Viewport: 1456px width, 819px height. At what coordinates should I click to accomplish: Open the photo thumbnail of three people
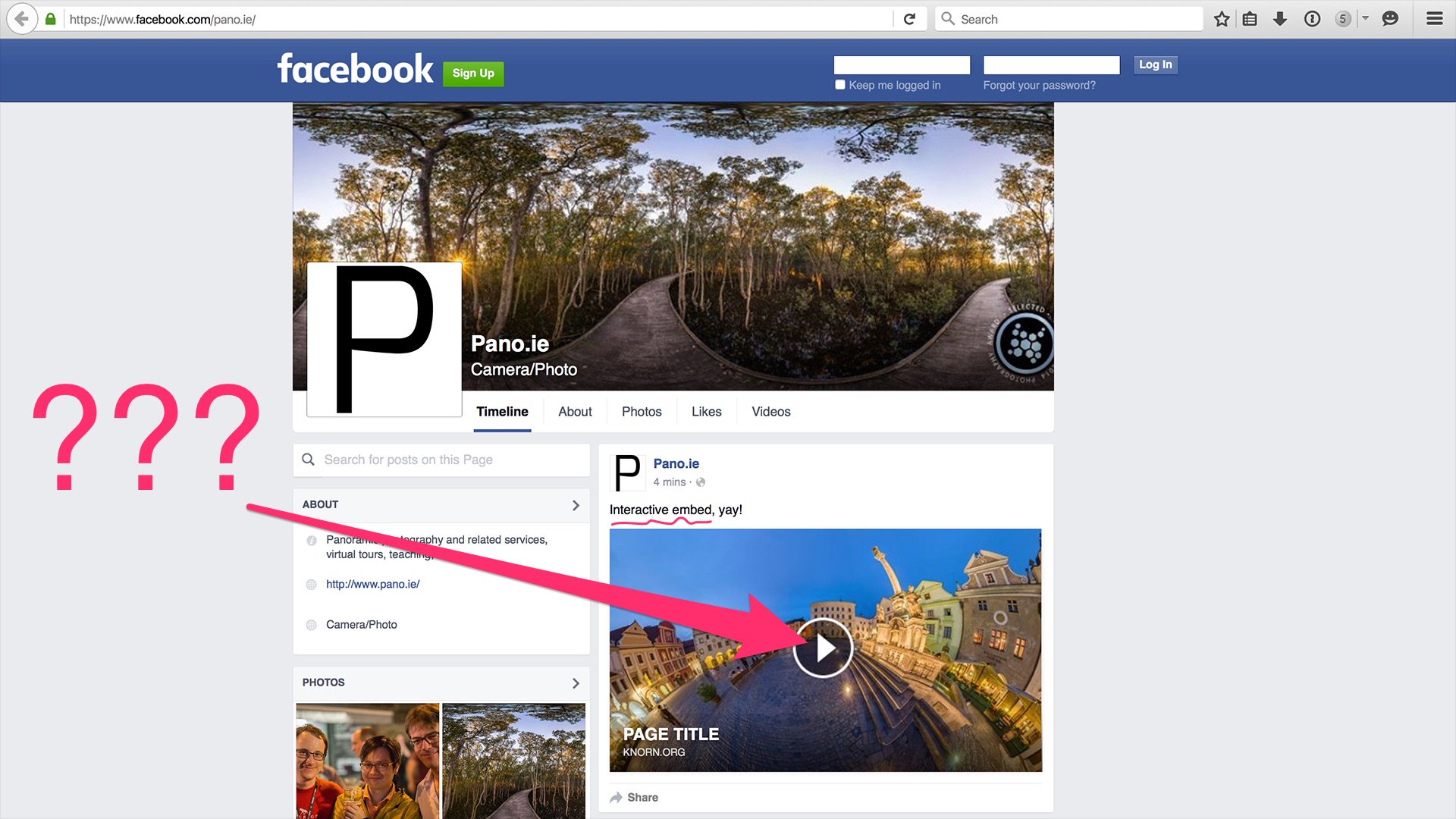click(x=368, y=761)
